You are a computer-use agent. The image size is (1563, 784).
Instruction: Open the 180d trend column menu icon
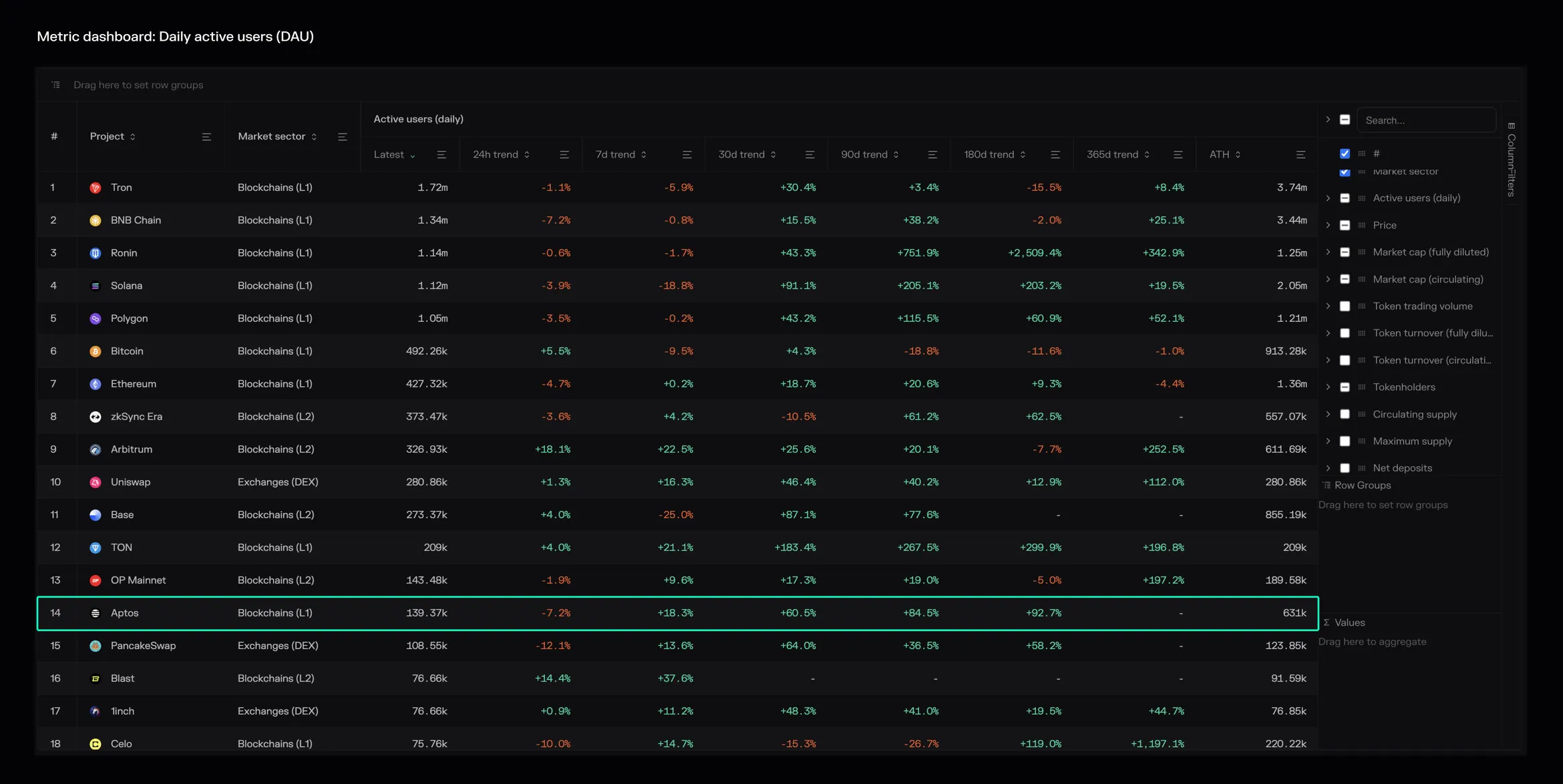pos(1055,154)
